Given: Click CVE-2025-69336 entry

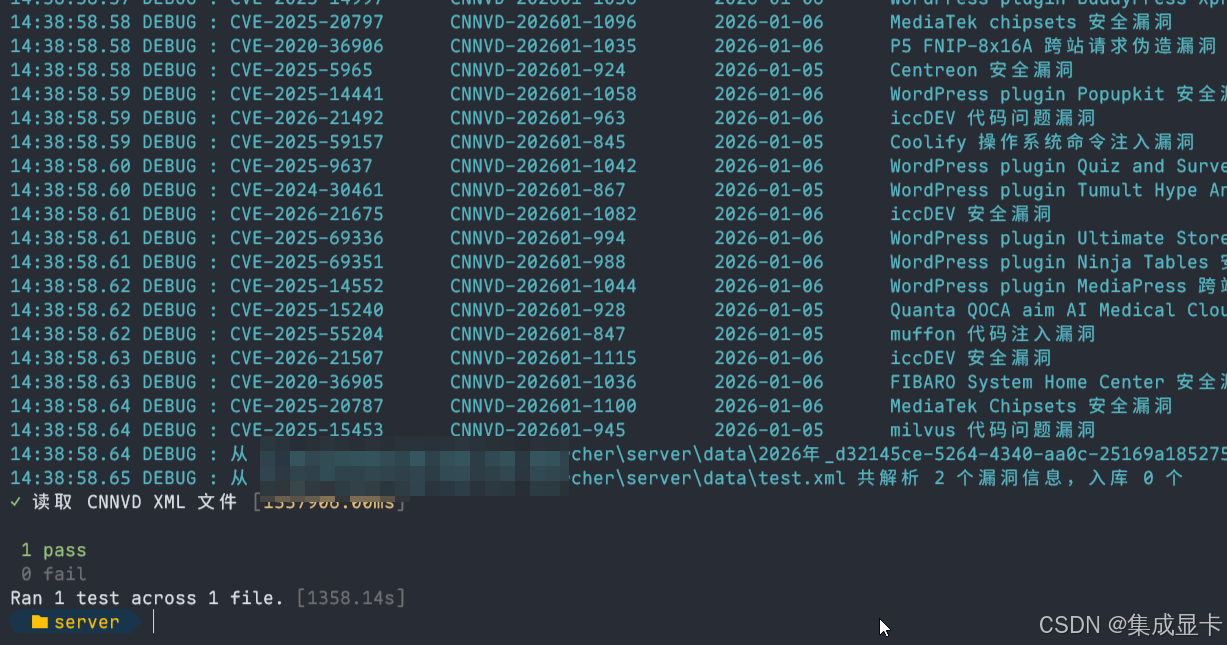Looking at the screenshot, I should [x=306, y=238].
